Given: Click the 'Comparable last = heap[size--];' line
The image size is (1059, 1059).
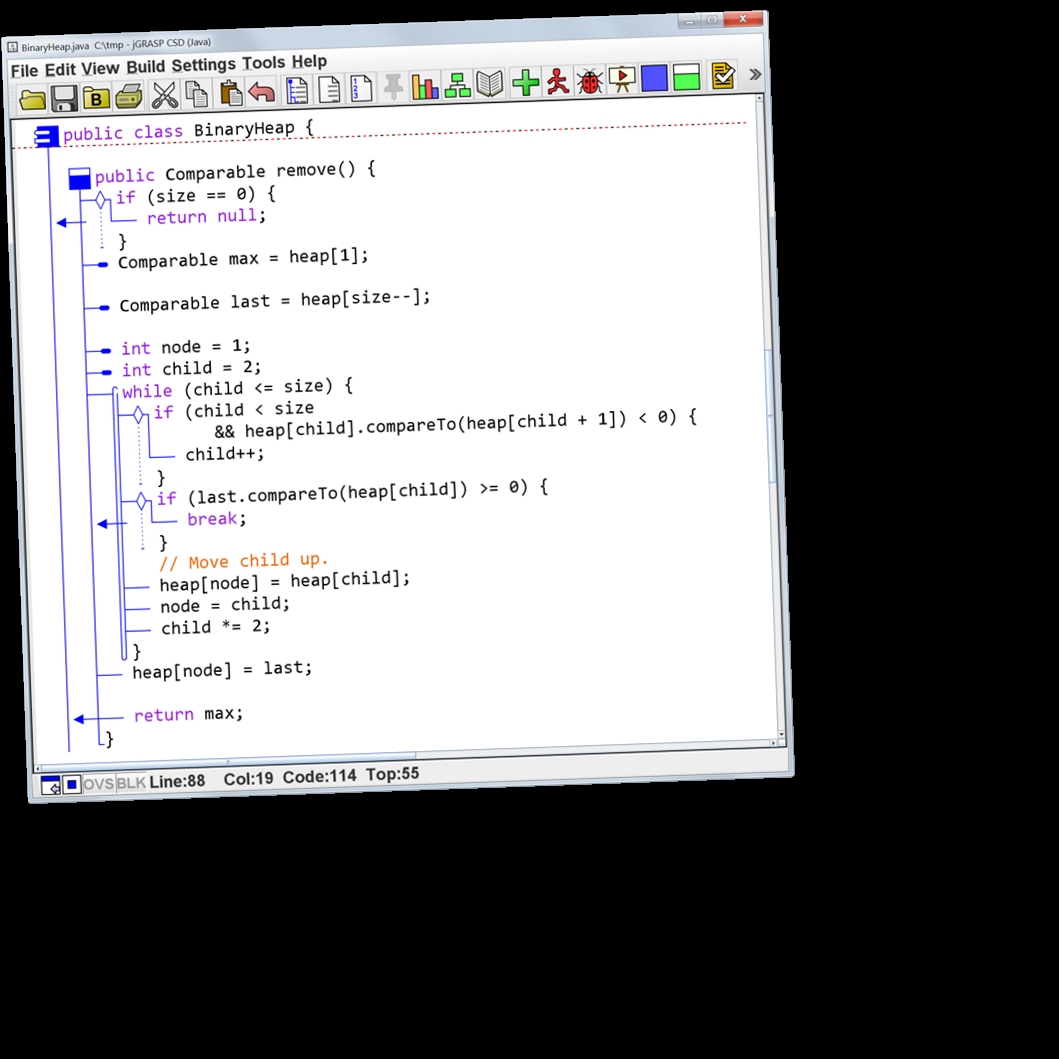Looking at the screenshot, I should 275,301.
